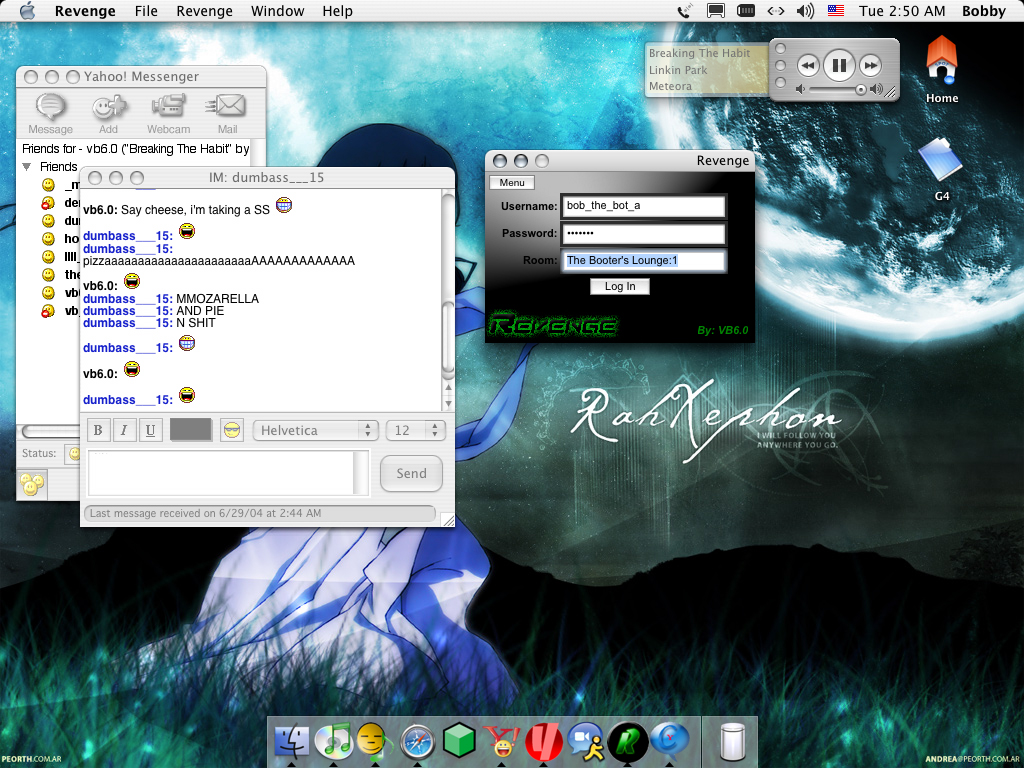Open the Home desktop icon
This screenshot has height=768, width=1024.
click(x=942, y=69)
